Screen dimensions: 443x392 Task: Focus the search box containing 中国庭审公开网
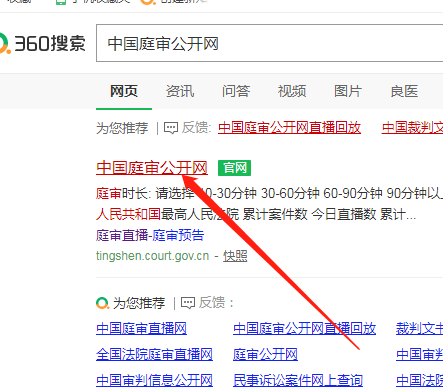tap(269, 43)
